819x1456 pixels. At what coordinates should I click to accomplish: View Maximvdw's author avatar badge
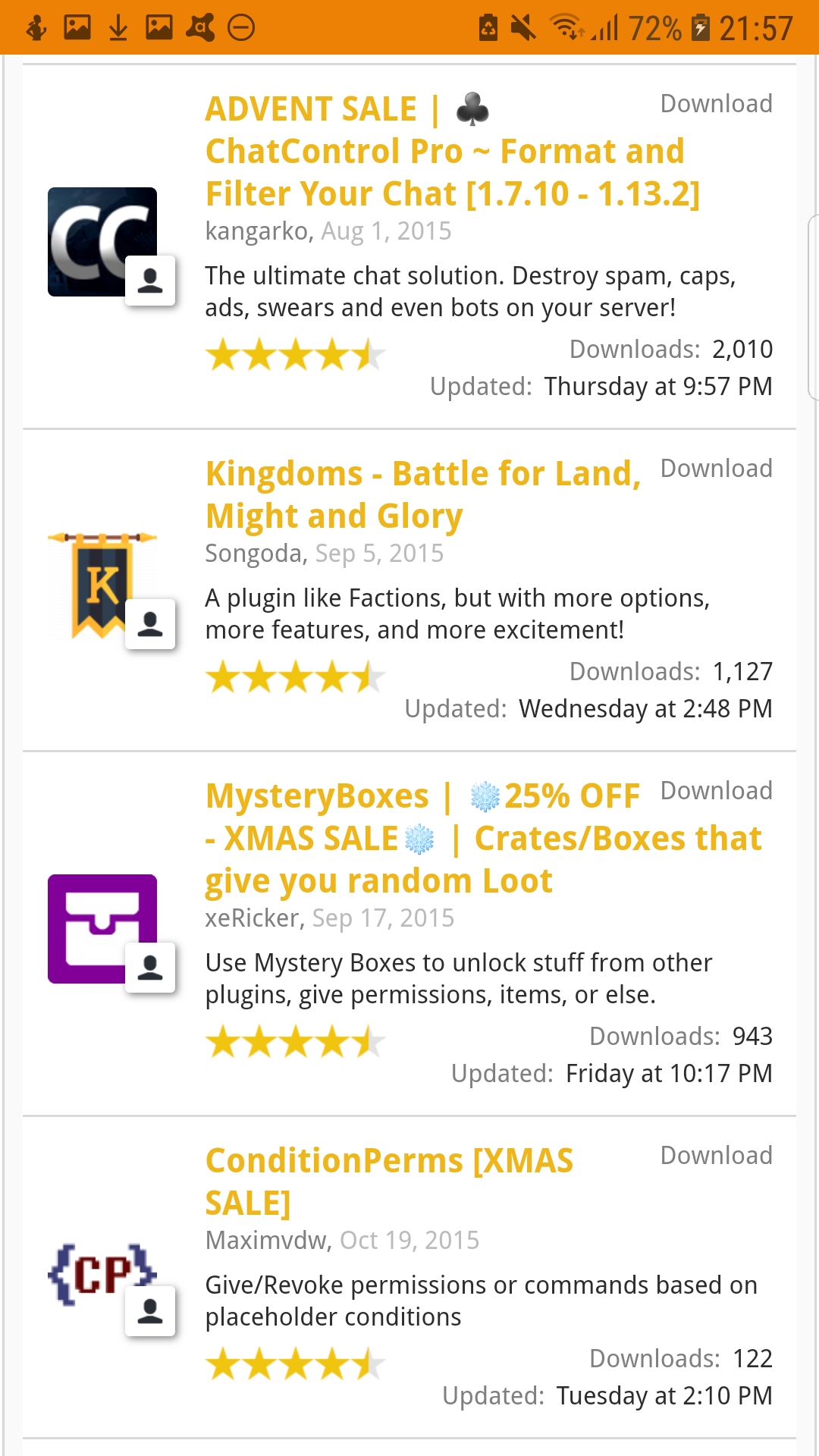pyautogui.click(x=150, y=1311)
